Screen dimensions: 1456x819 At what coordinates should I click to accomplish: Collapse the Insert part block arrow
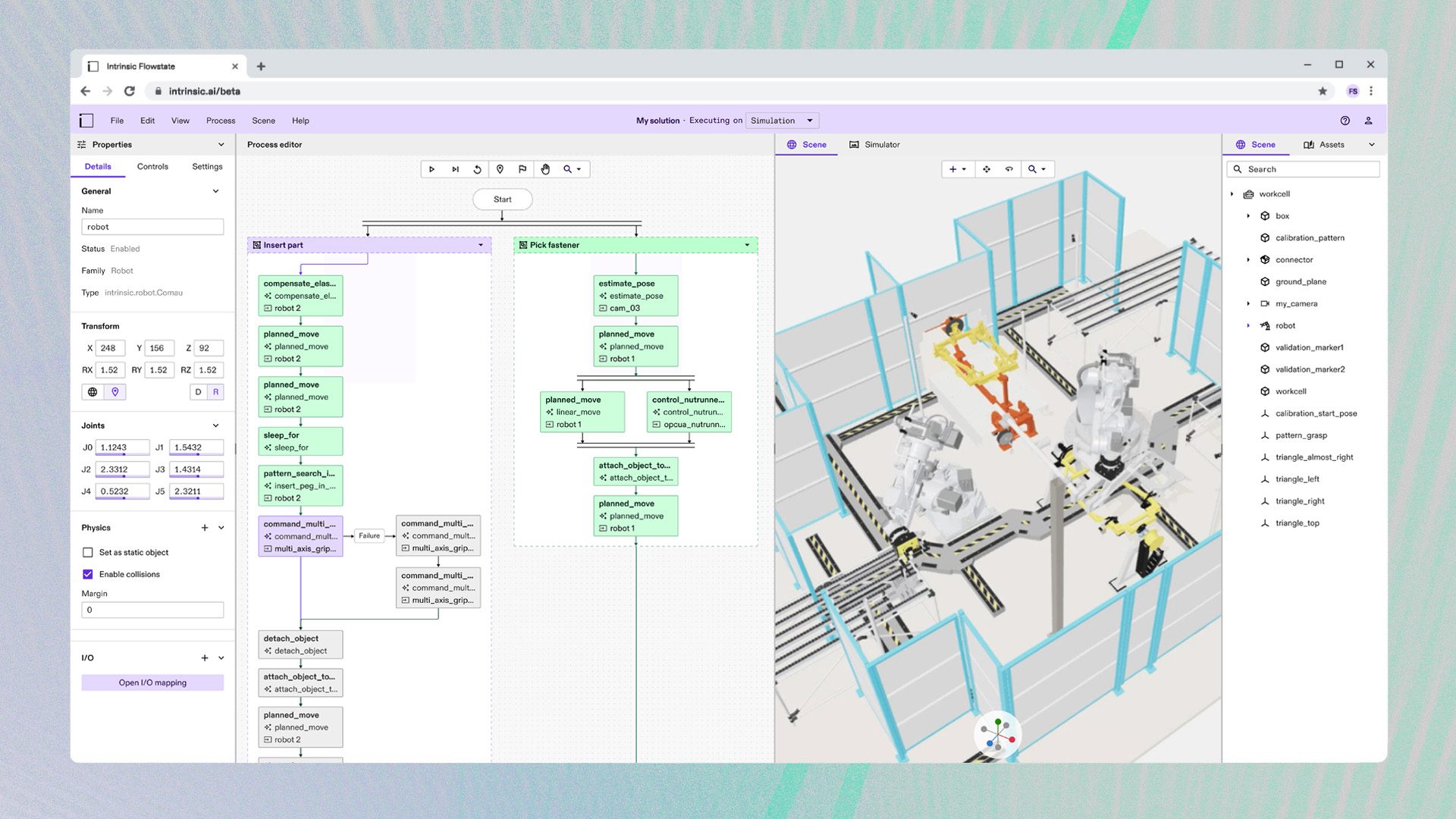coord(481,245)
